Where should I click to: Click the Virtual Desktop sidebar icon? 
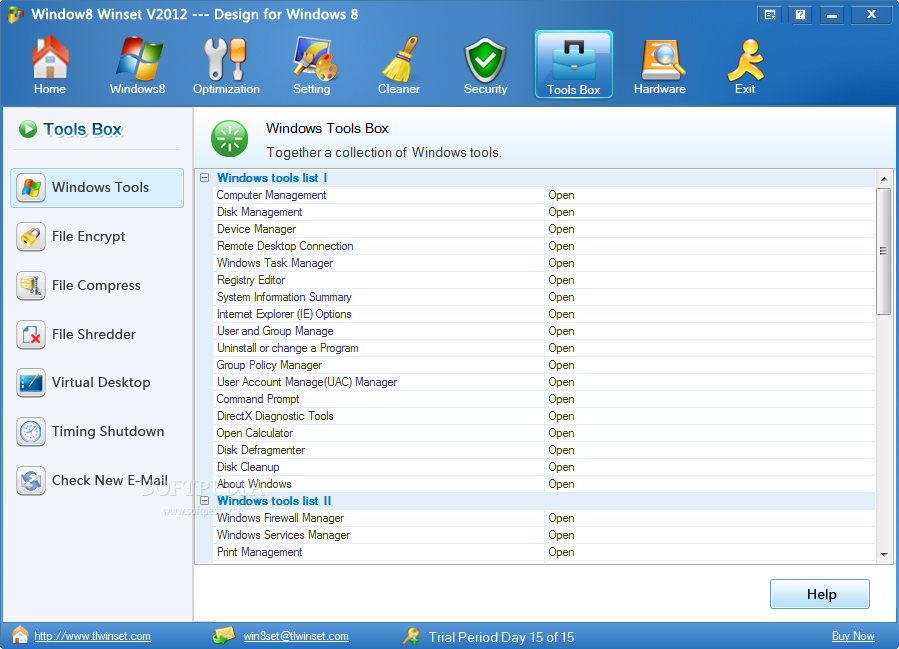click(x=31, y=383)
